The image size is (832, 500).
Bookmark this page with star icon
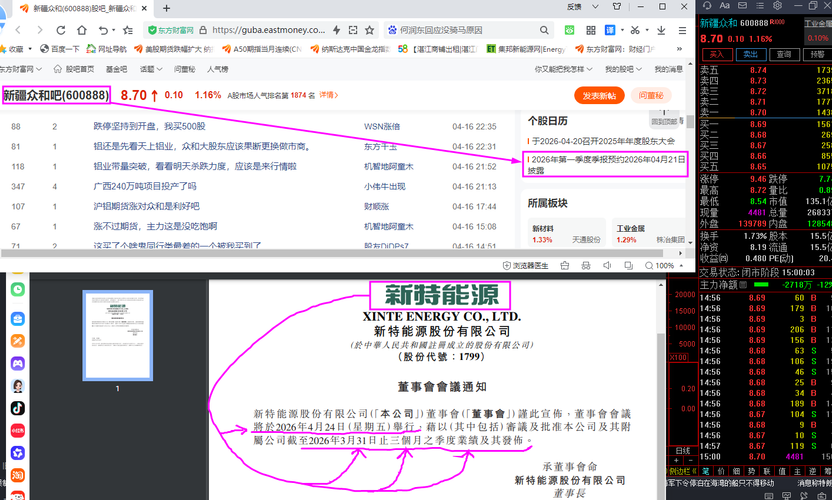370,30
